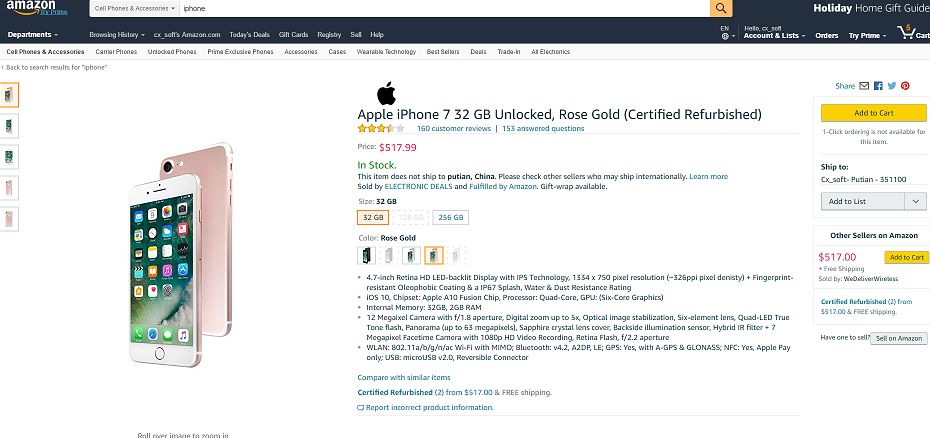Viewport: 930px width, 438px height.
Task: Share on Twitter icon
Action: (x=891, y=86)
